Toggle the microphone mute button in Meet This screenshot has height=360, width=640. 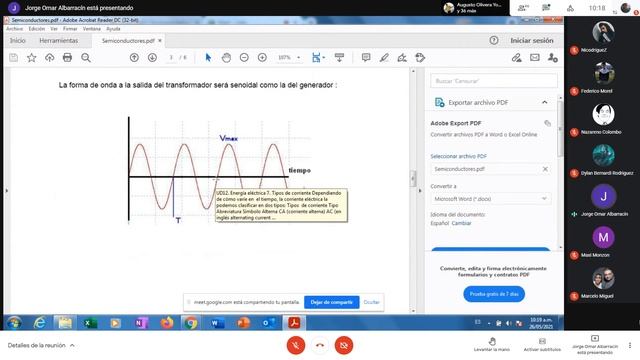[x=296, y=345]
